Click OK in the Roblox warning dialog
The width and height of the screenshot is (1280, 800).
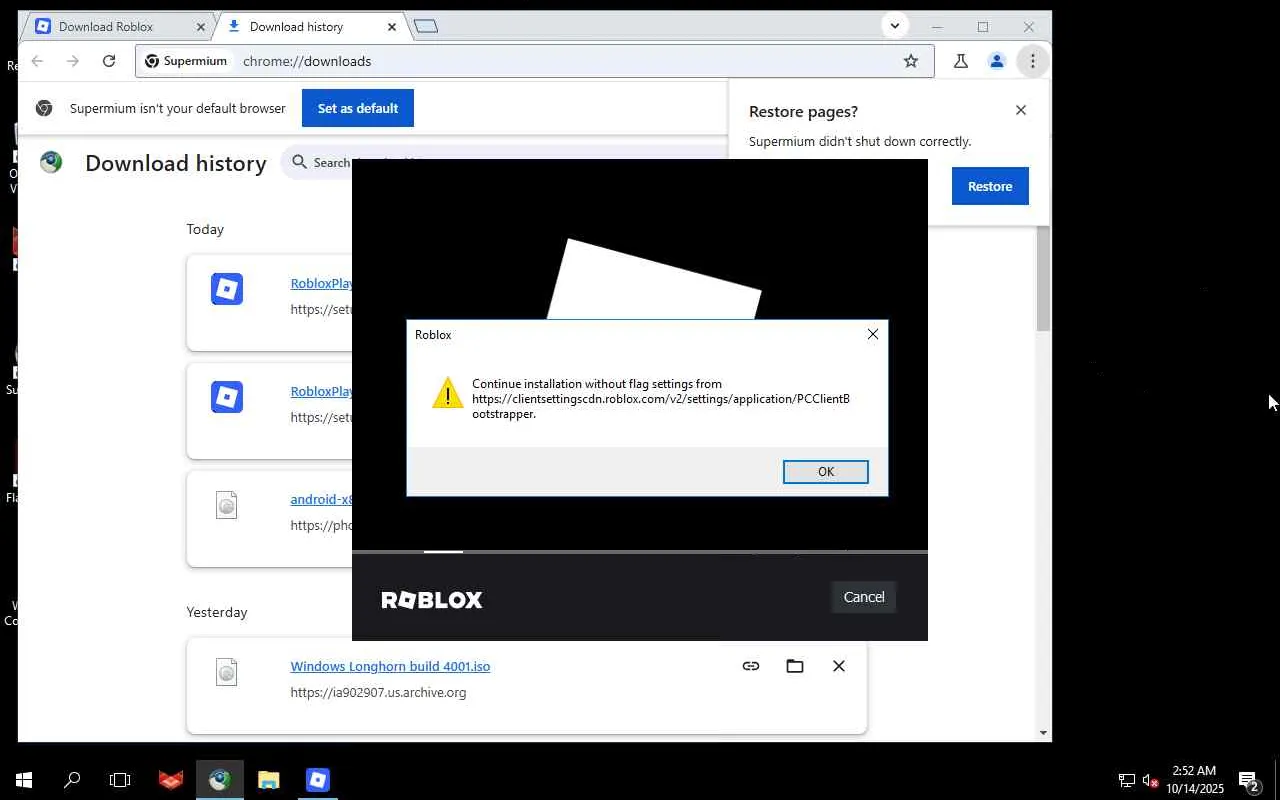point(825,472)
